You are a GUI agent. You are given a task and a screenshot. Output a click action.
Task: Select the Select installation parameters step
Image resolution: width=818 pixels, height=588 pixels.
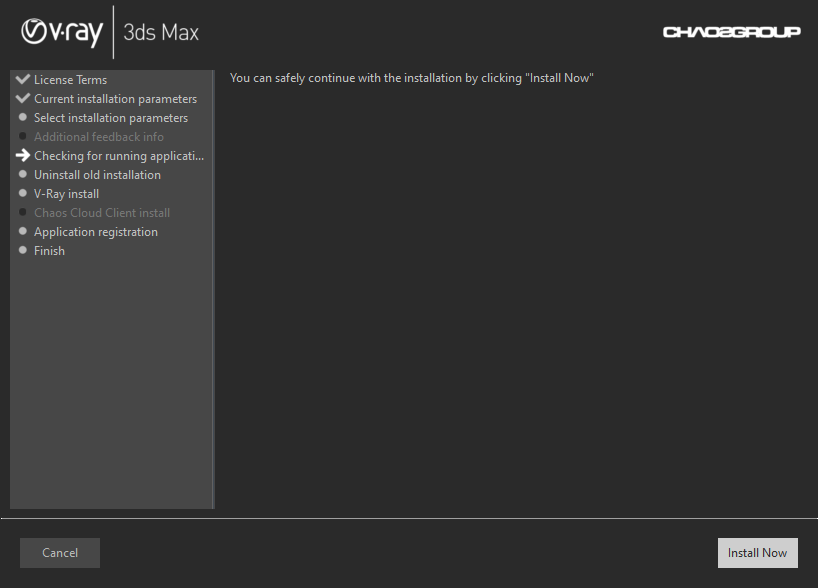(110, 117)
